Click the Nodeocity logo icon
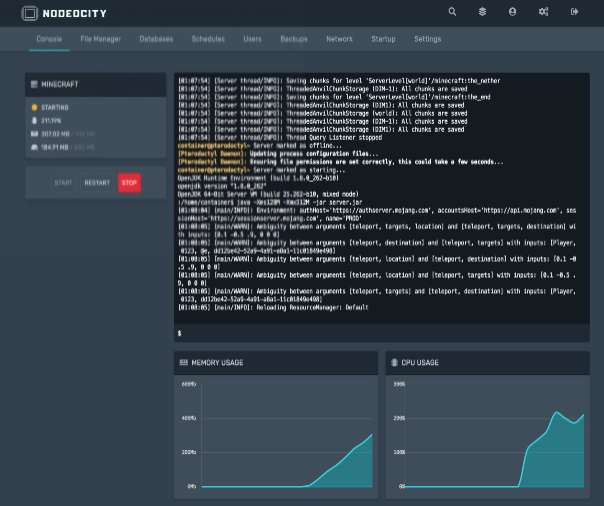Screen dimensions: 604x506 [29, 13]
